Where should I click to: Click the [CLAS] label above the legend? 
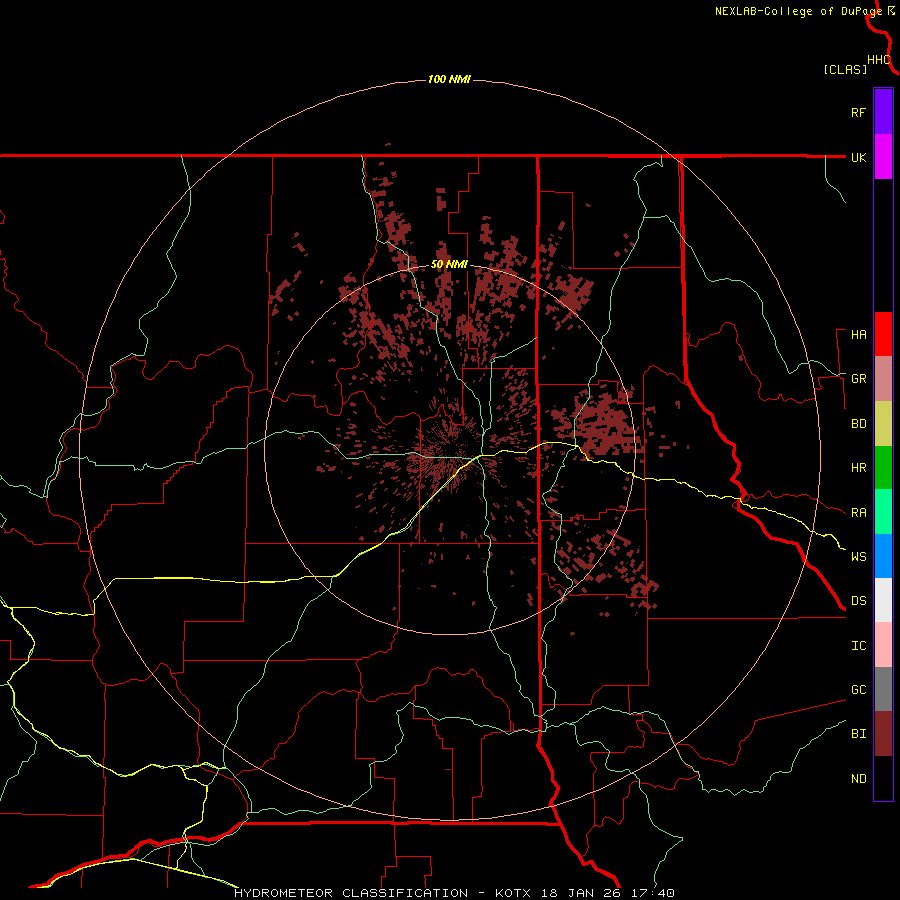coord(845,69)
